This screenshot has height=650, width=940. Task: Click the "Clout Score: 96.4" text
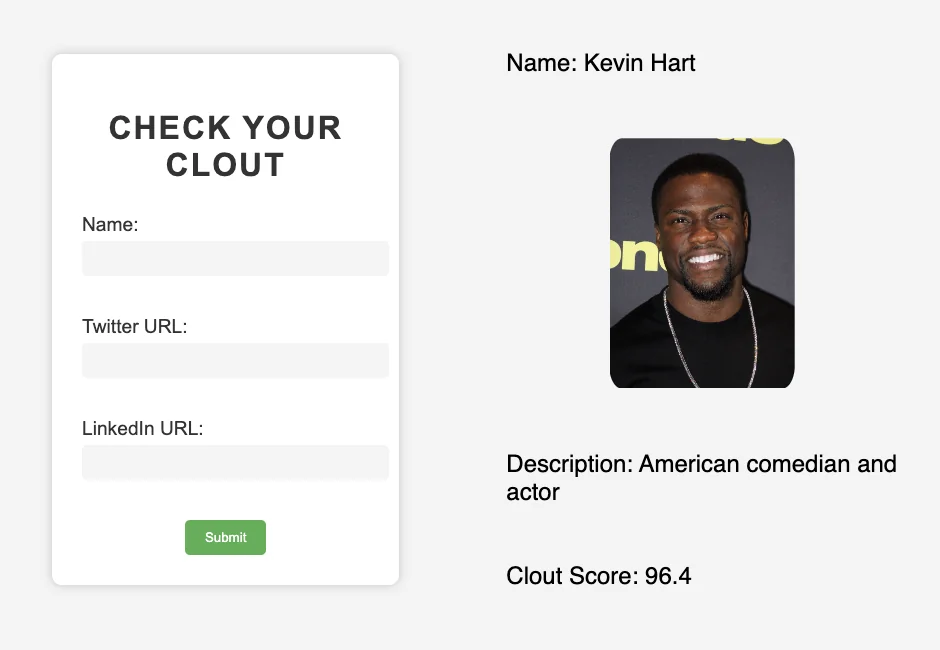tap(599, 576)
